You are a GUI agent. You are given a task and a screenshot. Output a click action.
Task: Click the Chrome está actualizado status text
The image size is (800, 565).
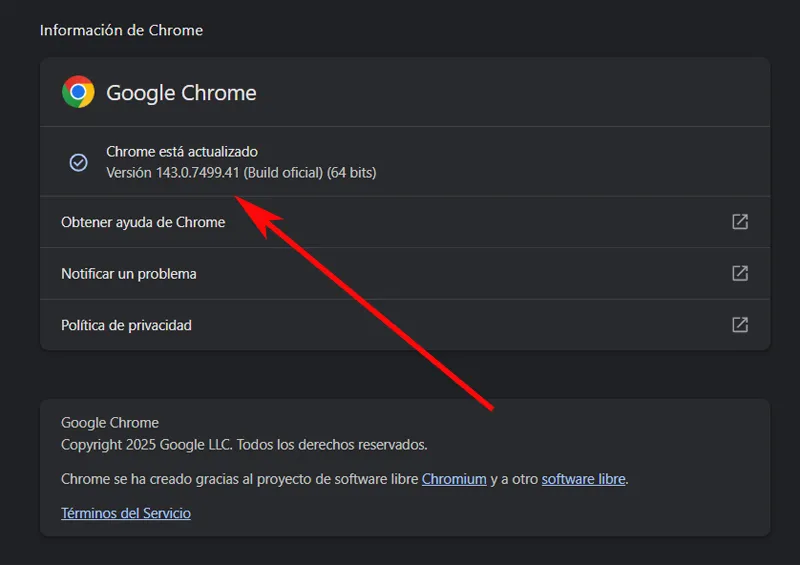pos(182,152)
